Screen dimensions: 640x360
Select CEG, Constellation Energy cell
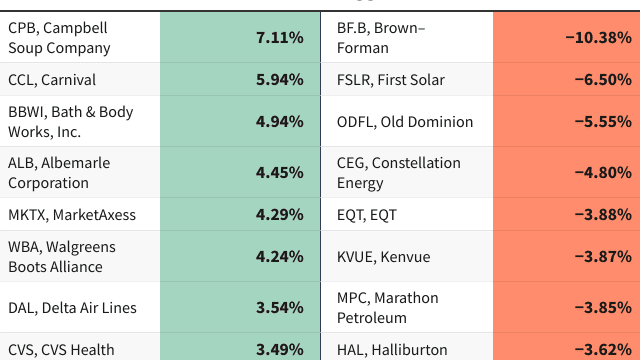point(407,173)
